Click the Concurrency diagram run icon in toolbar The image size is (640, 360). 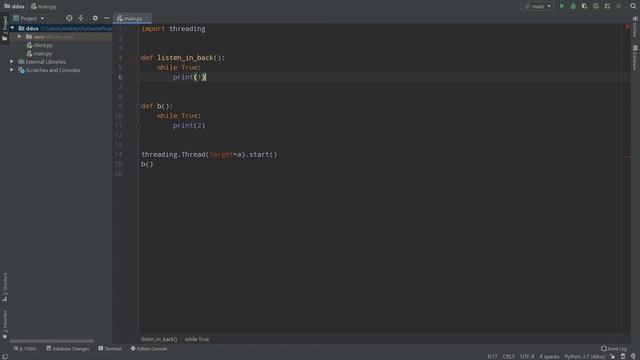pos(607,6)
